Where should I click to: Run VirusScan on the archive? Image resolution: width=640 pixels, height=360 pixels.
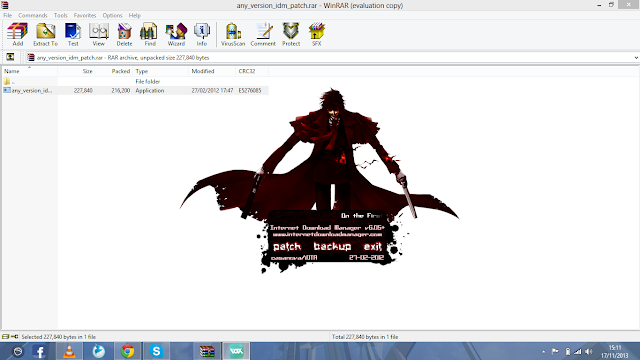[233, 35]
